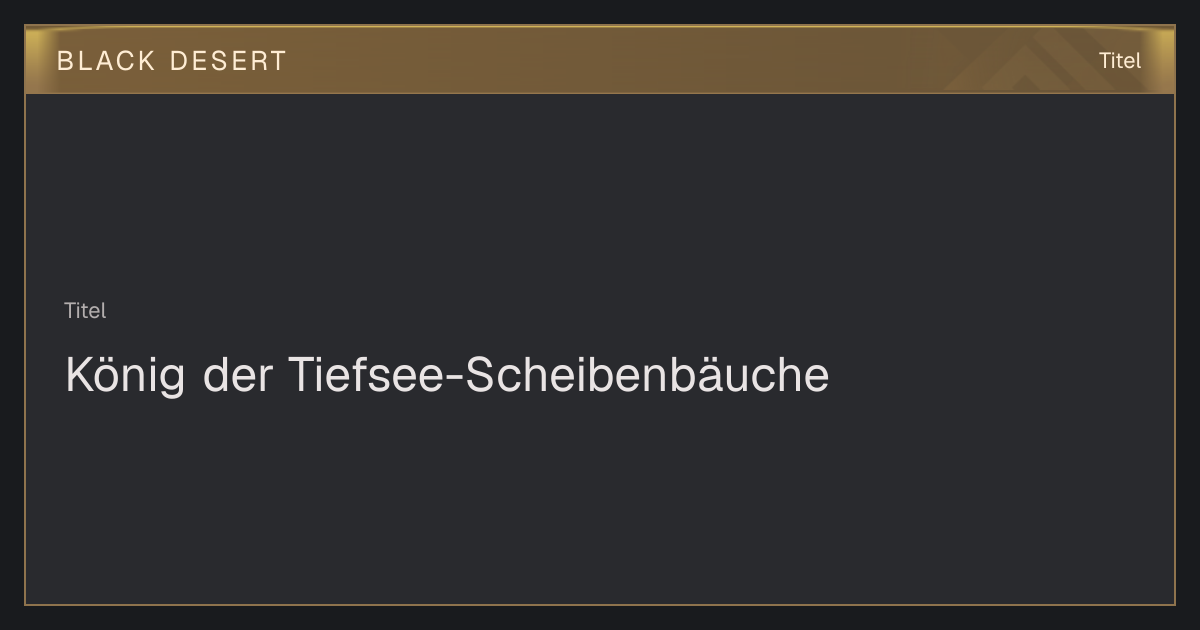Click the word Scheibenbäuche in the title

coord(648,376)
